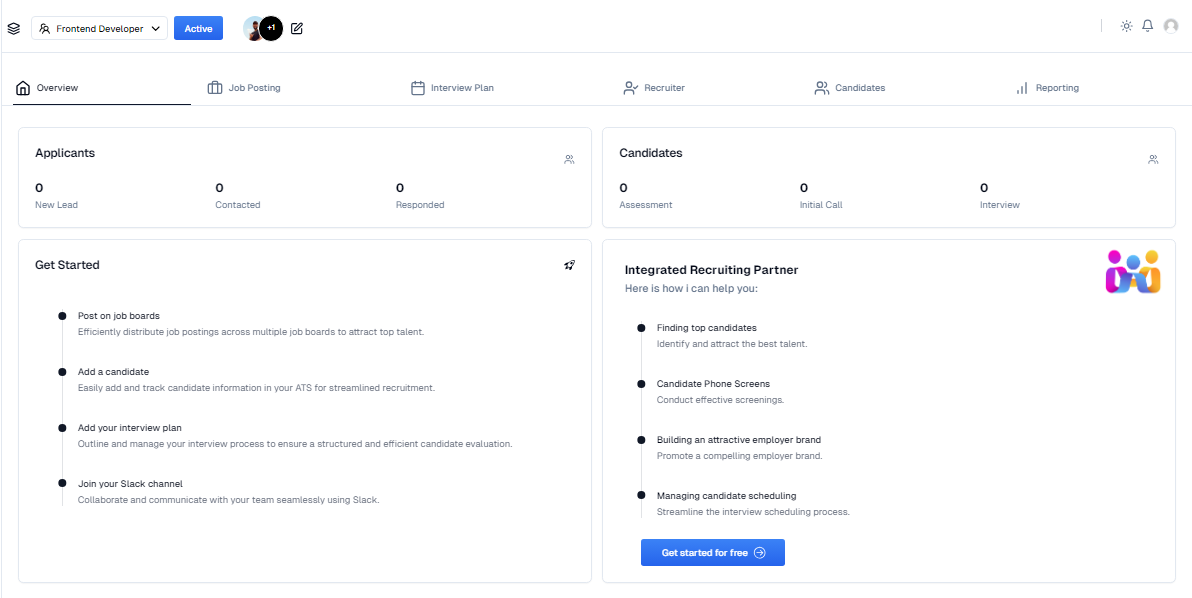Screen dimensions: 1192x598
Task: Click the Applicants card heading
Action: (x=65, y=153)
